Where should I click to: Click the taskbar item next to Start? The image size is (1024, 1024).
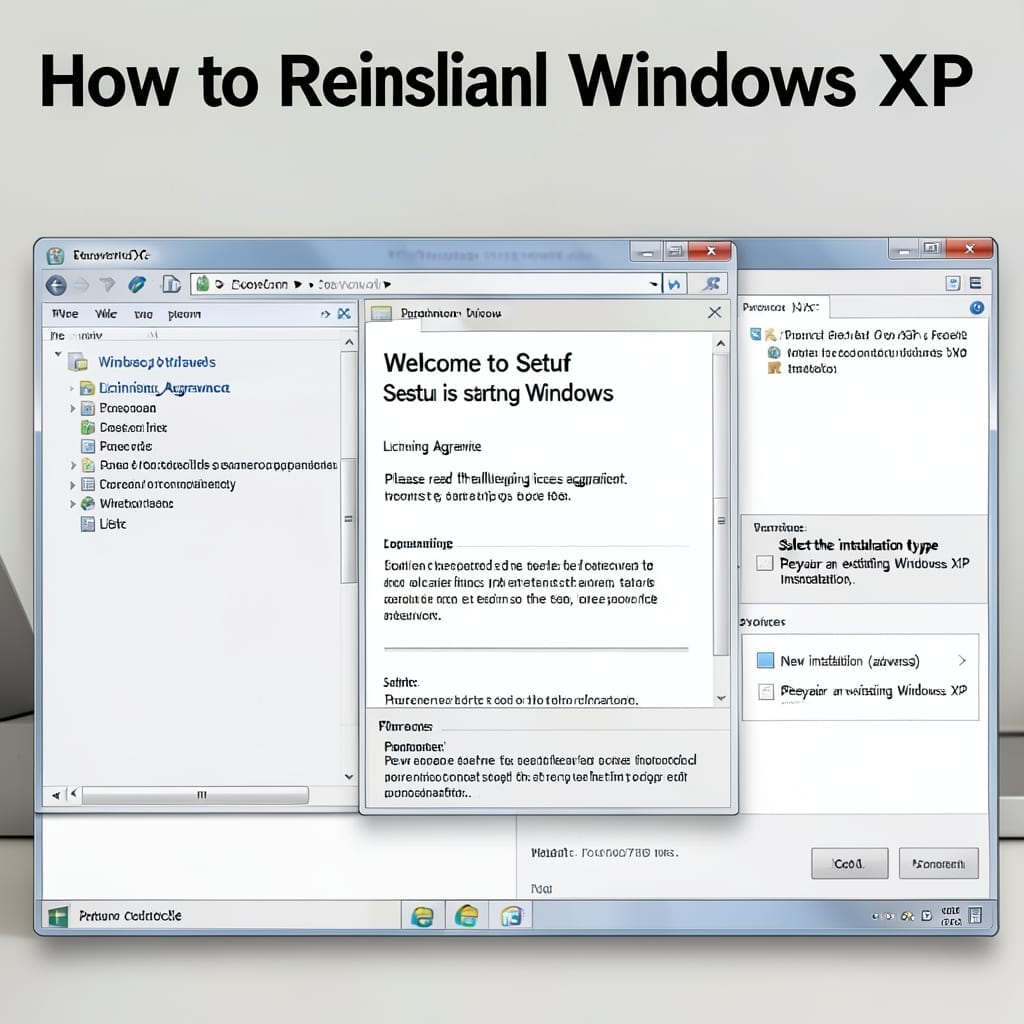click(131, 916)
